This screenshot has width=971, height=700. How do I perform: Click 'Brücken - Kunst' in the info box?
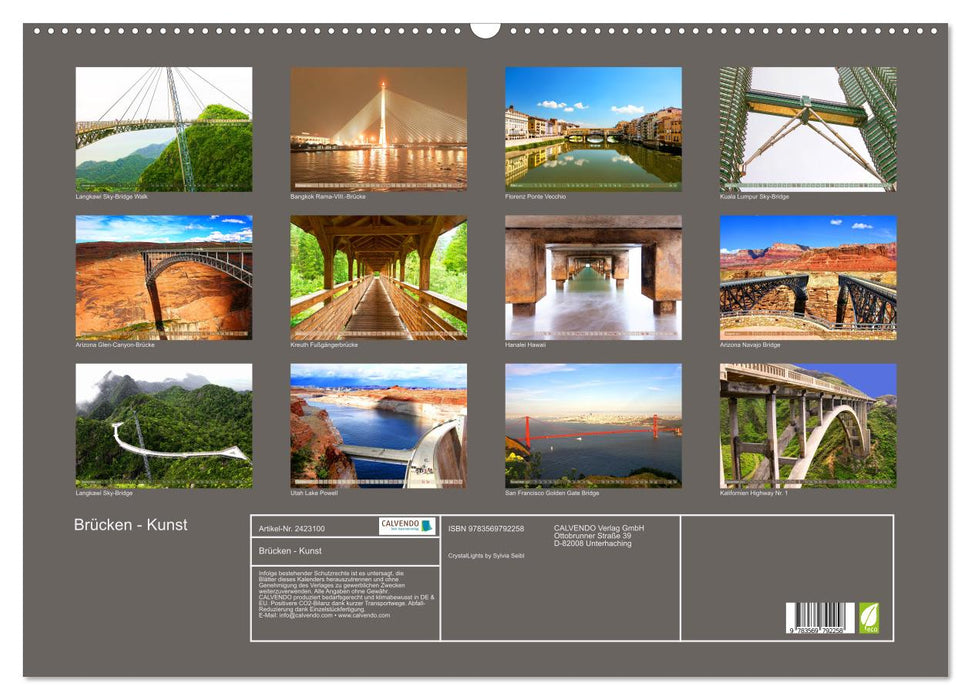(290, 551)
